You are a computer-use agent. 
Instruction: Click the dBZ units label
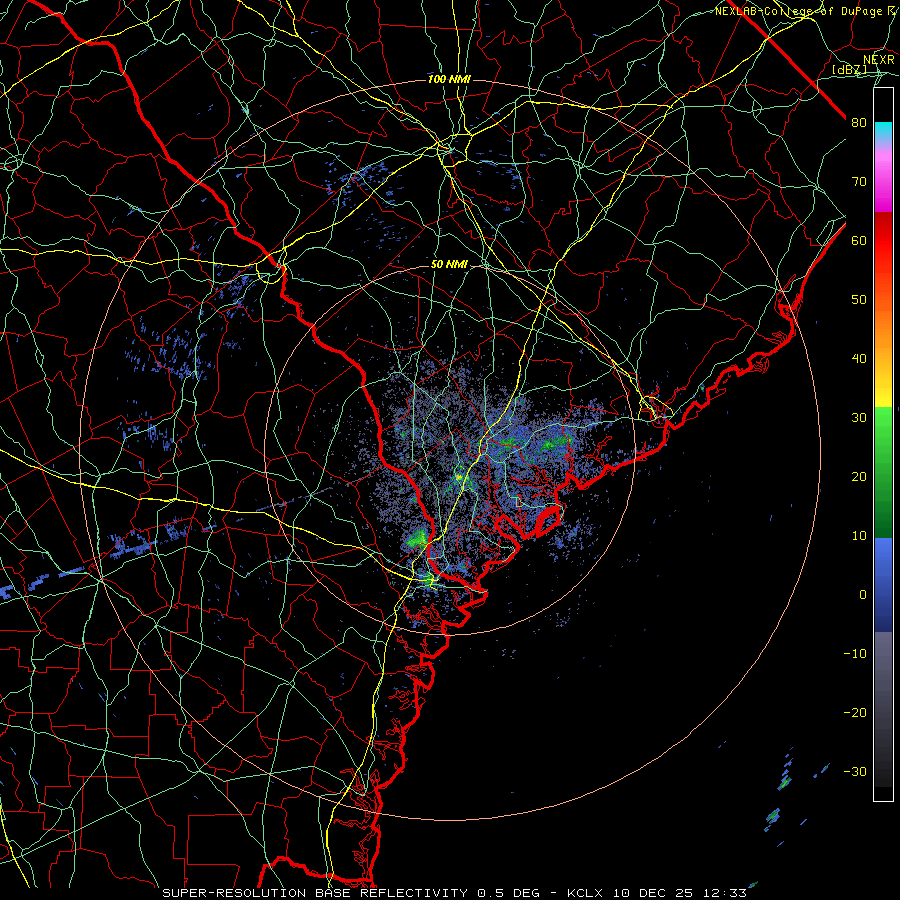point(850,69)
